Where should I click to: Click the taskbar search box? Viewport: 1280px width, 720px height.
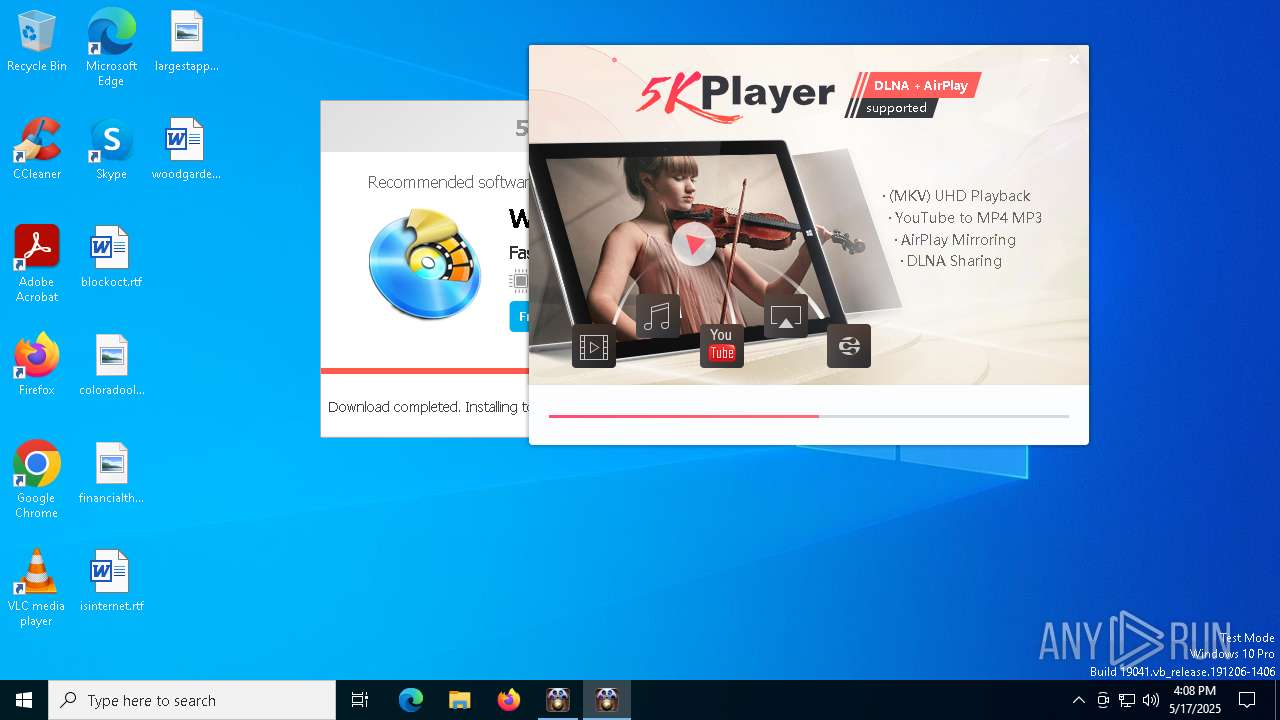(192, 700)
